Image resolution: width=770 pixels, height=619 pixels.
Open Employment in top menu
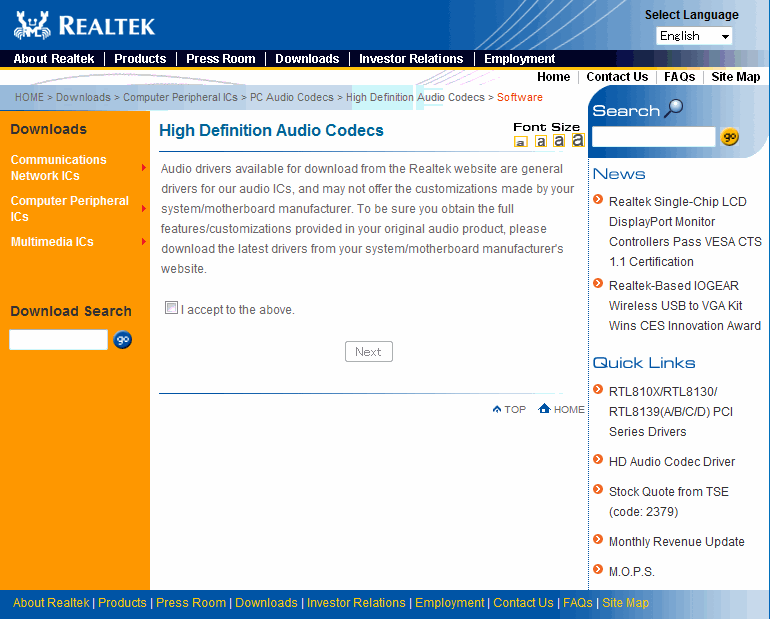pyautogui.click(x=520, y=59)
